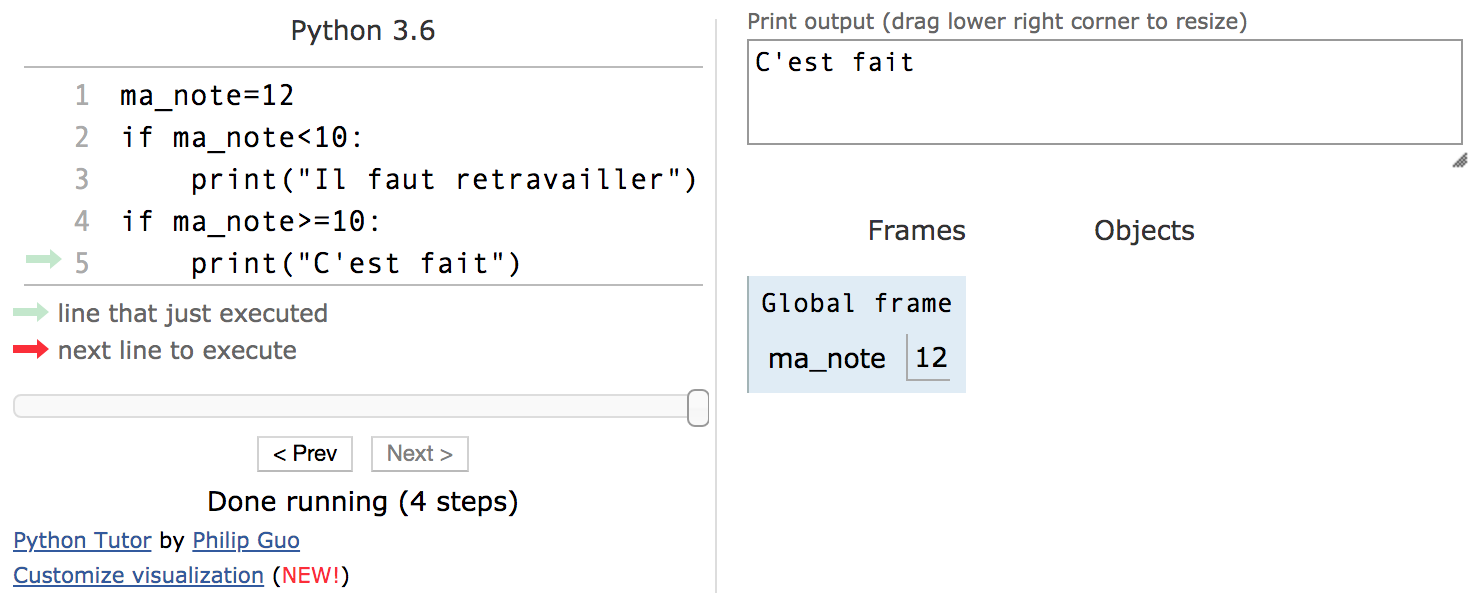The image size is (1479, 605).
Task: Click the 'Python 3.6' heading
Action: [363, 31]
